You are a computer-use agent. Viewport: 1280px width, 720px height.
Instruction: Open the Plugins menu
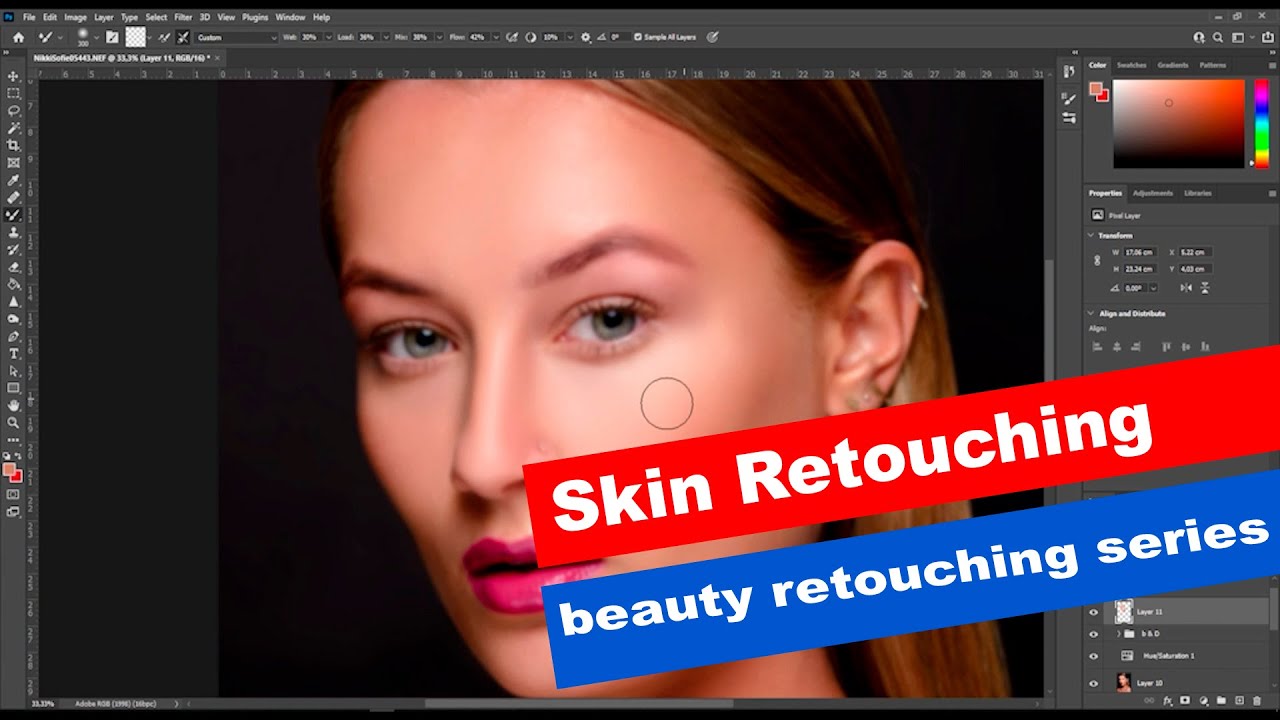[x=255, y=17]
